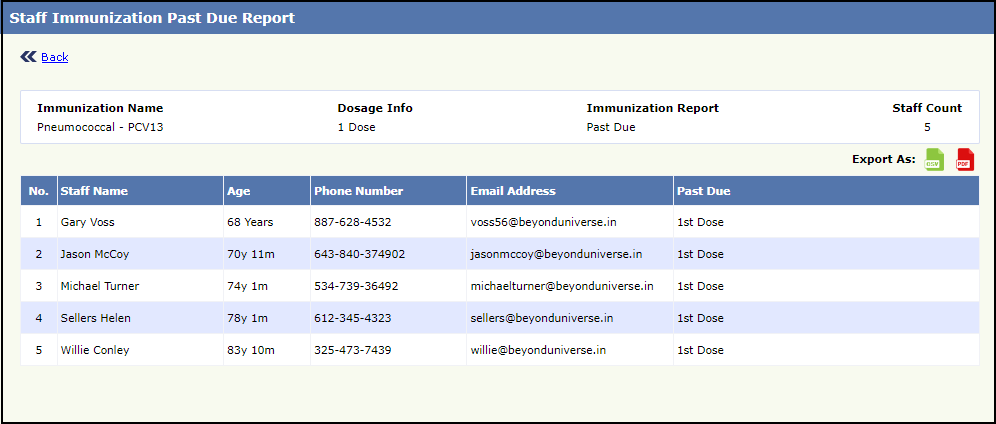Choose Willie Conley from the staff list
The width and height of the screenshot is (996, 424).
[95, 350]
